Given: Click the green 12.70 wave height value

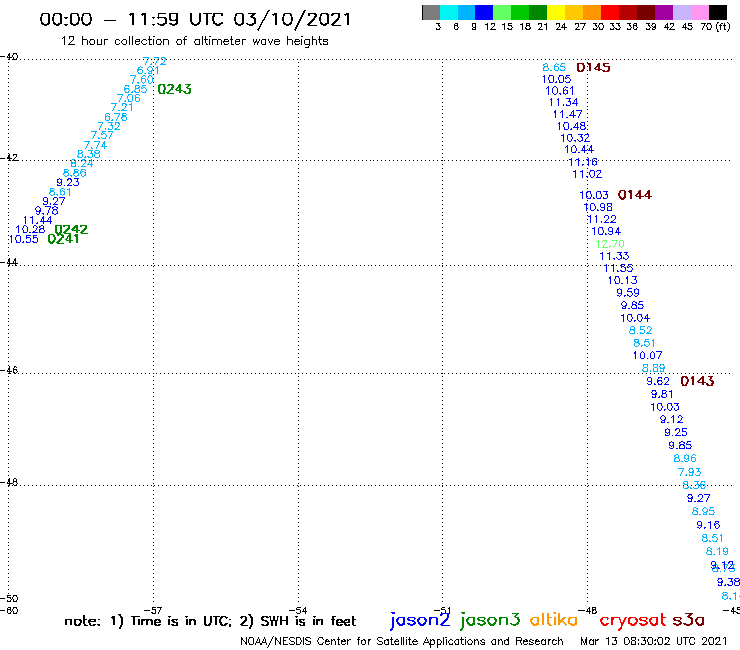Looking at the screenshot, I should [610, 244].
